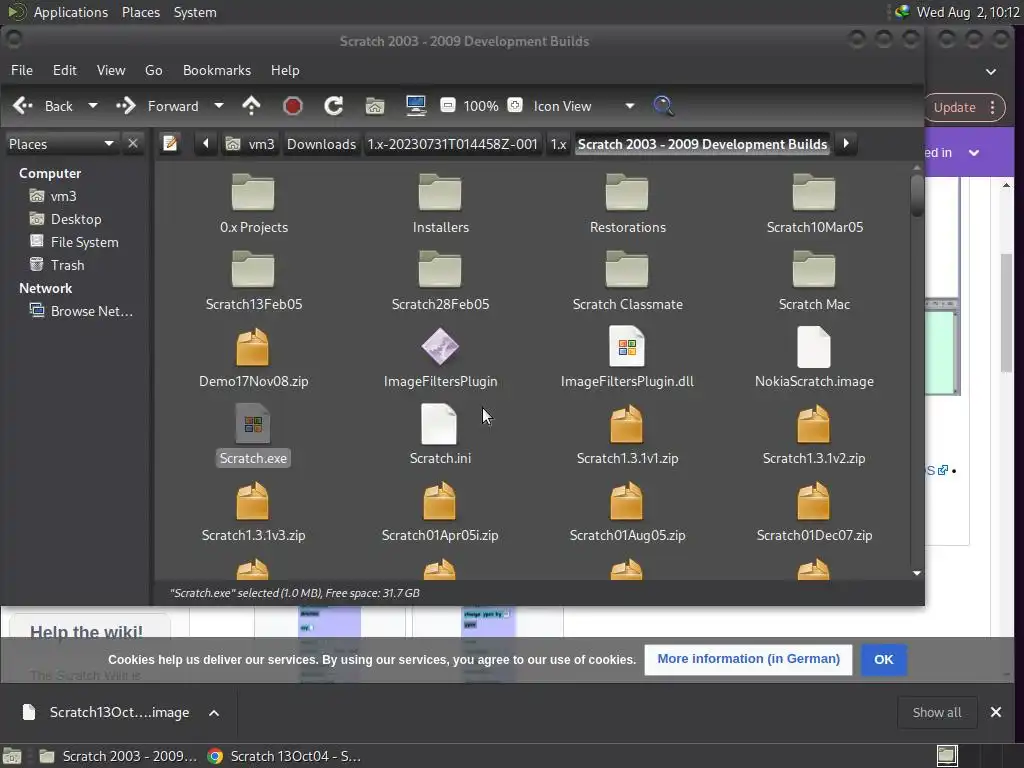1024x768 pixels.
Task: Open More information (in German) link
Action: tap(748, 660)
